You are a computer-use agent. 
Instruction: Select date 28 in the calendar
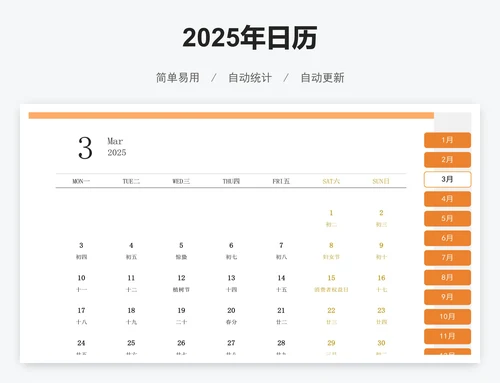[x=281, y=343]
